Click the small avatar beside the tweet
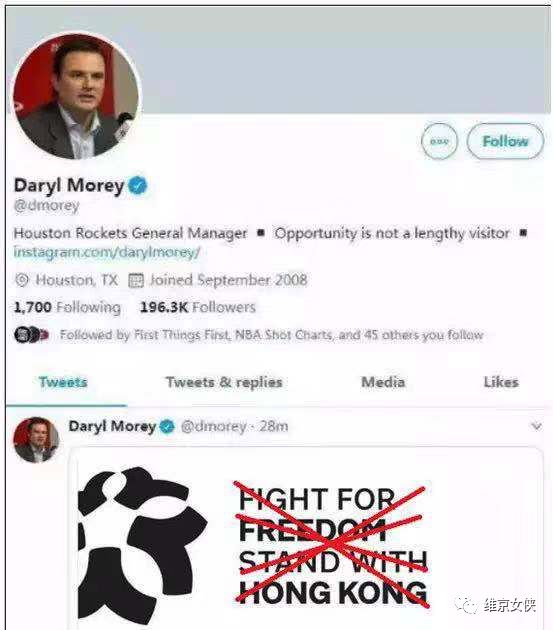 click(x=36, y=440)
